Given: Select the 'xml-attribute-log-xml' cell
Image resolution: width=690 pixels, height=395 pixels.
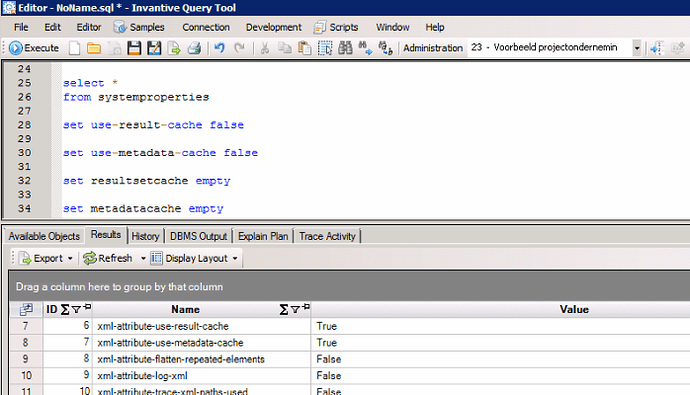Looking at the screenshot, I should [x=201, y=376].
